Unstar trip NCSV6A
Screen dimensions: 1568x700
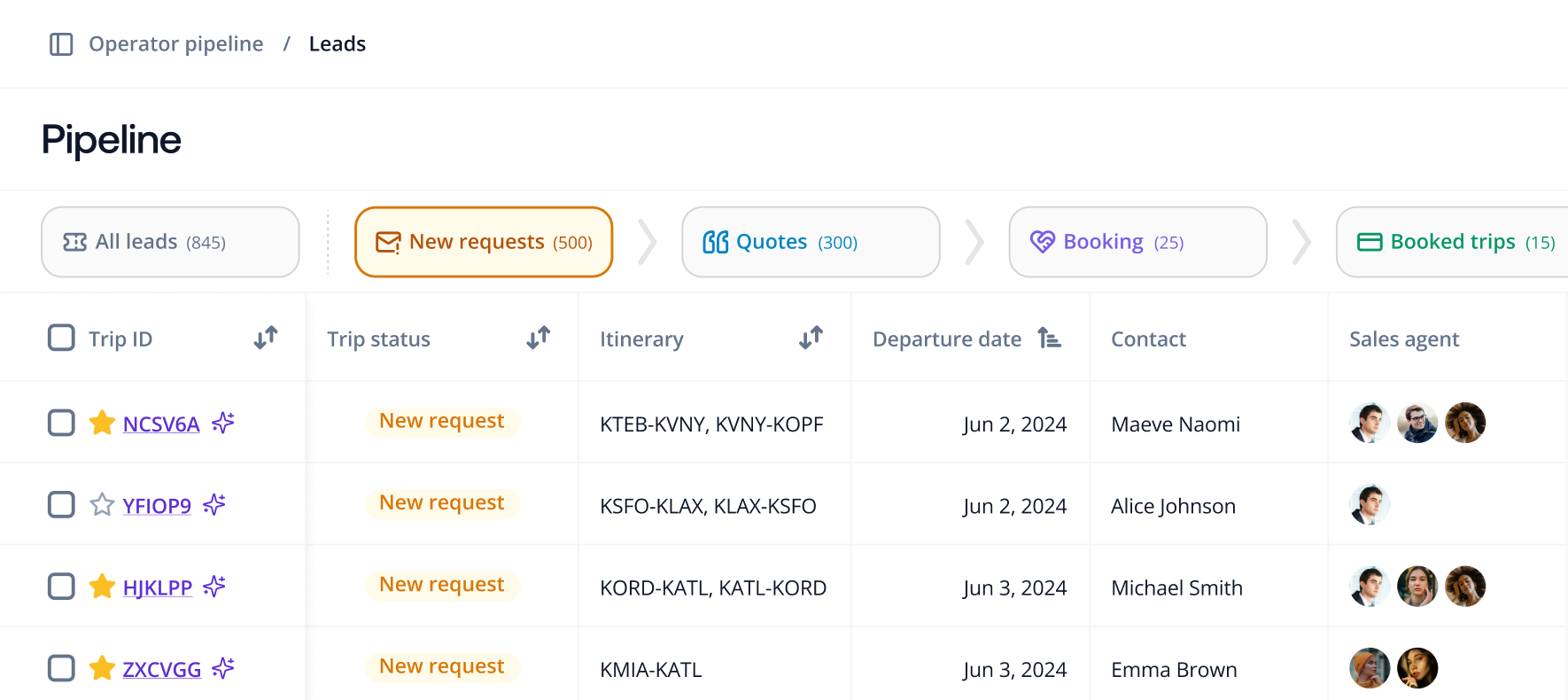coord(102,423)
